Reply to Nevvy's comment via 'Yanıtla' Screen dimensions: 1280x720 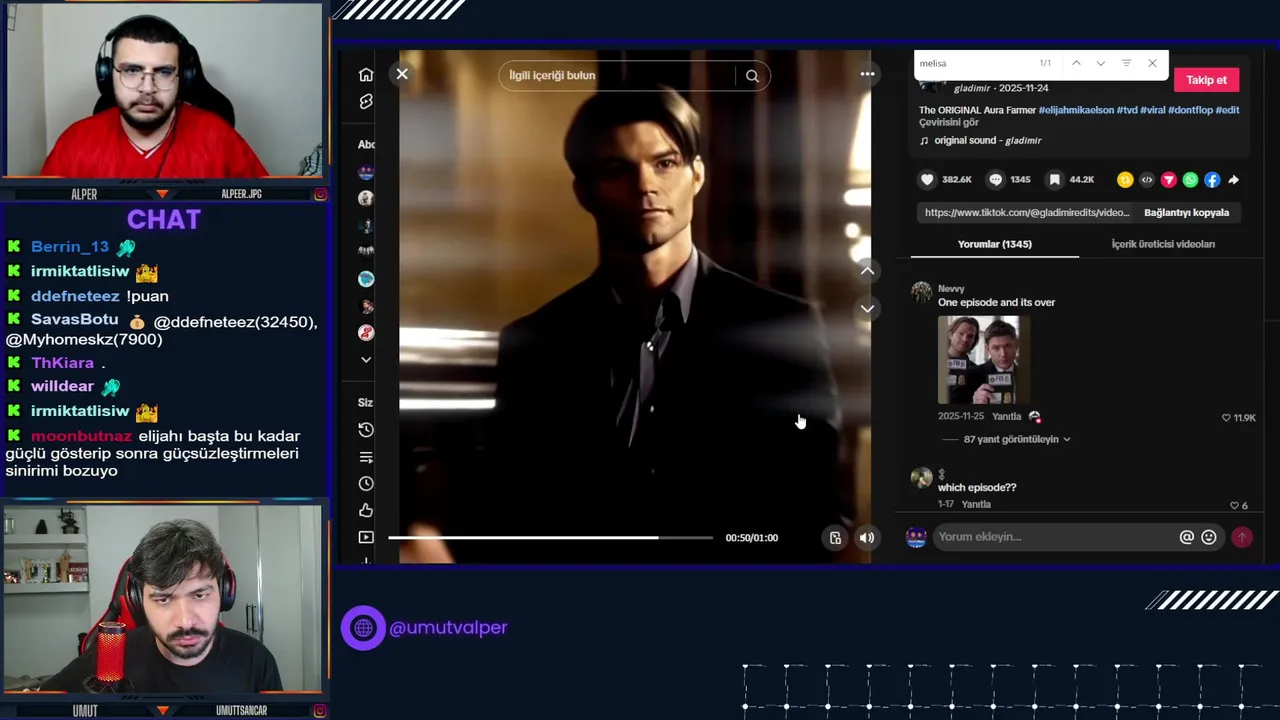[1006, 416]
